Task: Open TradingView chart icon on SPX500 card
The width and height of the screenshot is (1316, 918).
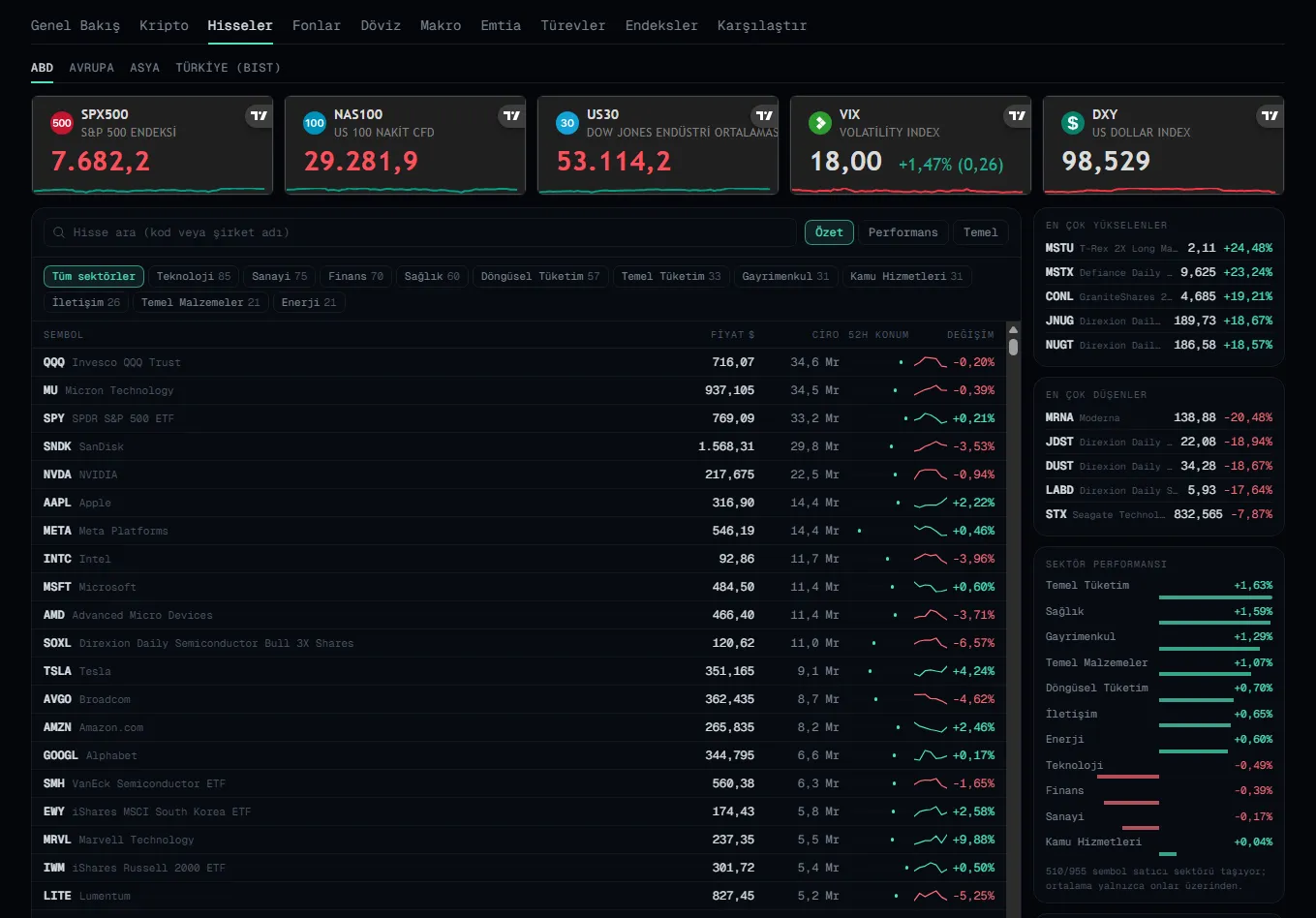Action: pos(259,116)
